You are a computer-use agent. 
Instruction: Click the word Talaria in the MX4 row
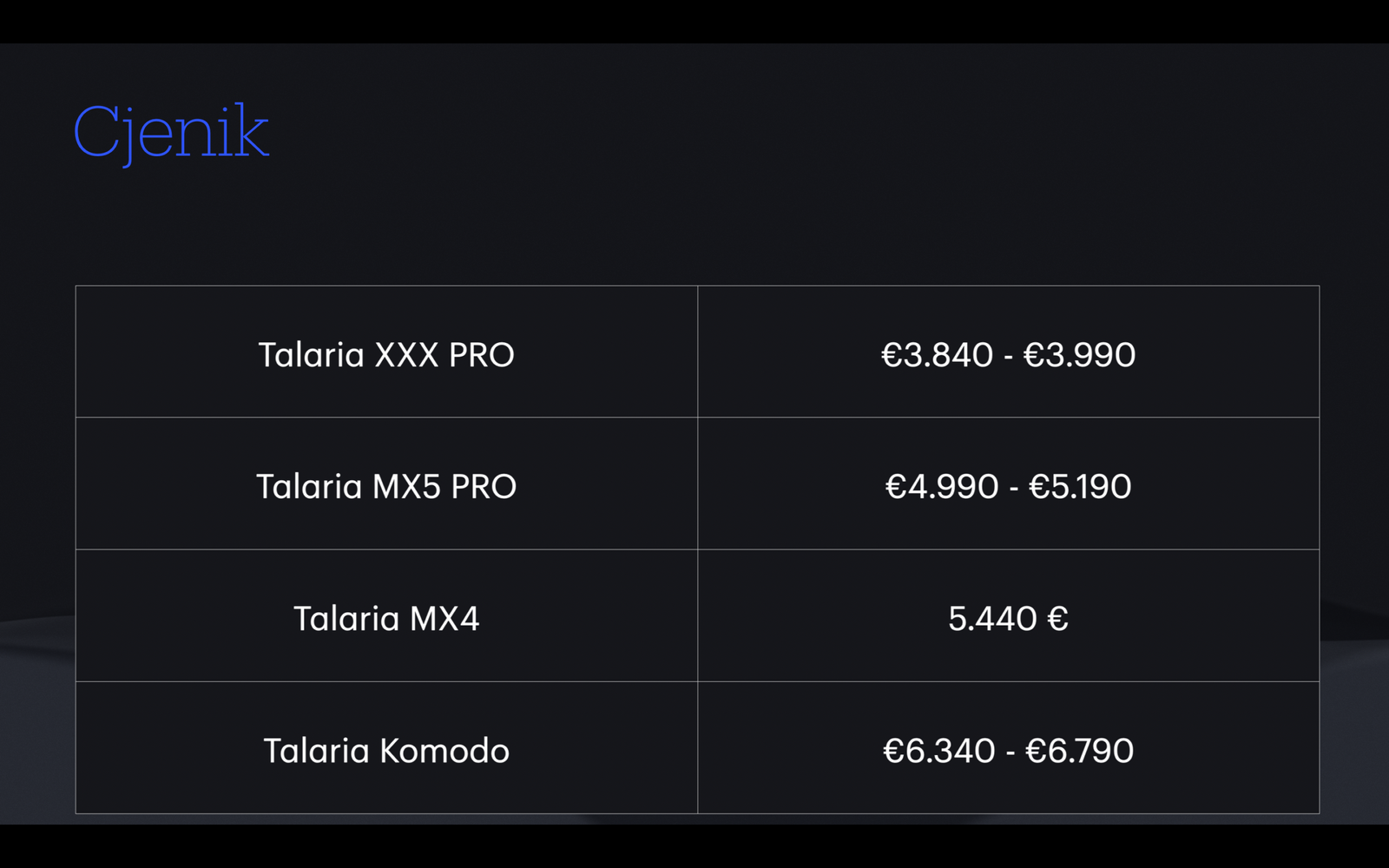(x=346, y=619)
